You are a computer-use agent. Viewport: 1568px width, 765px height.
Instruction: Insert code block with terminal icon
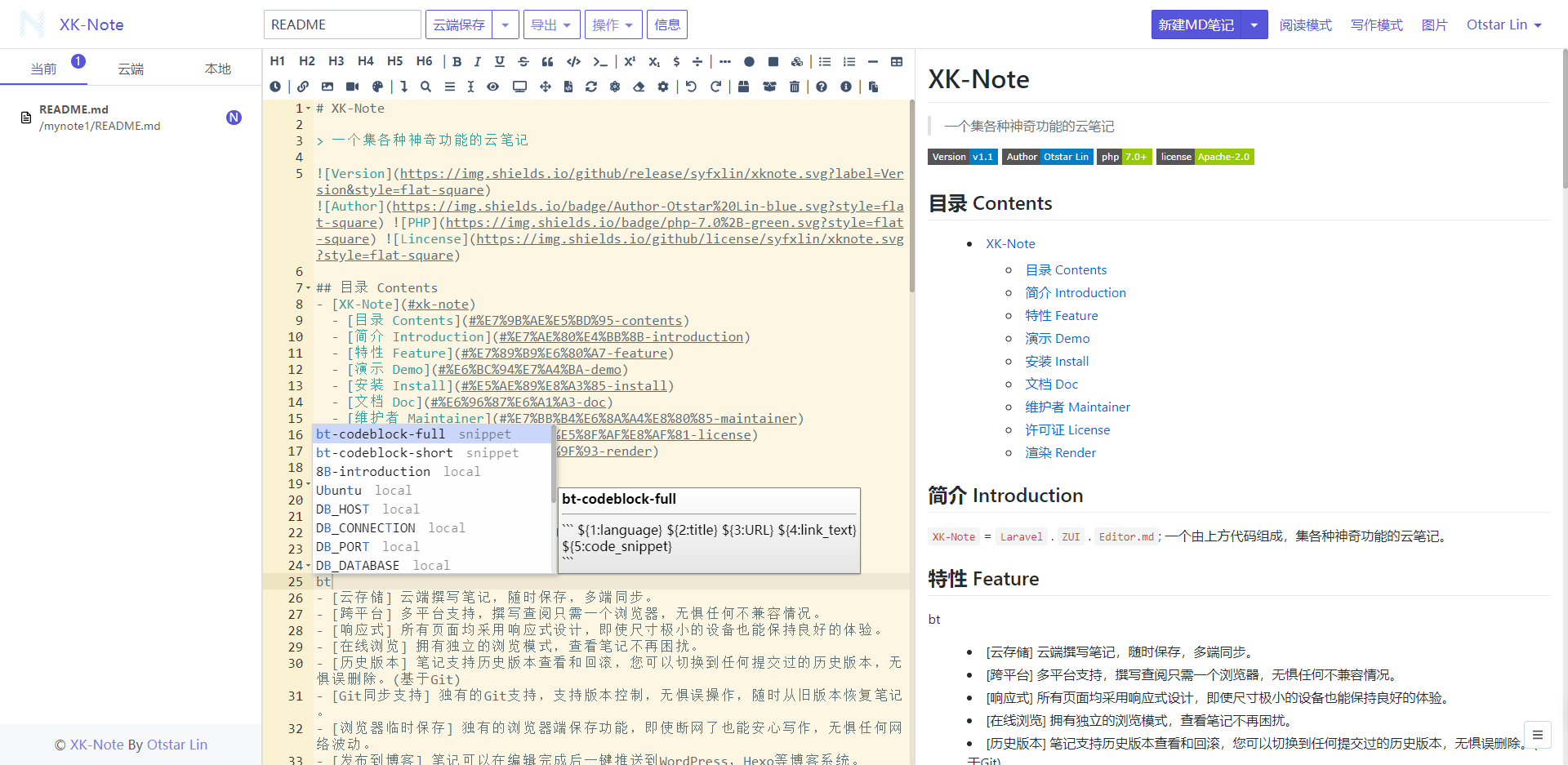(600, 61)
